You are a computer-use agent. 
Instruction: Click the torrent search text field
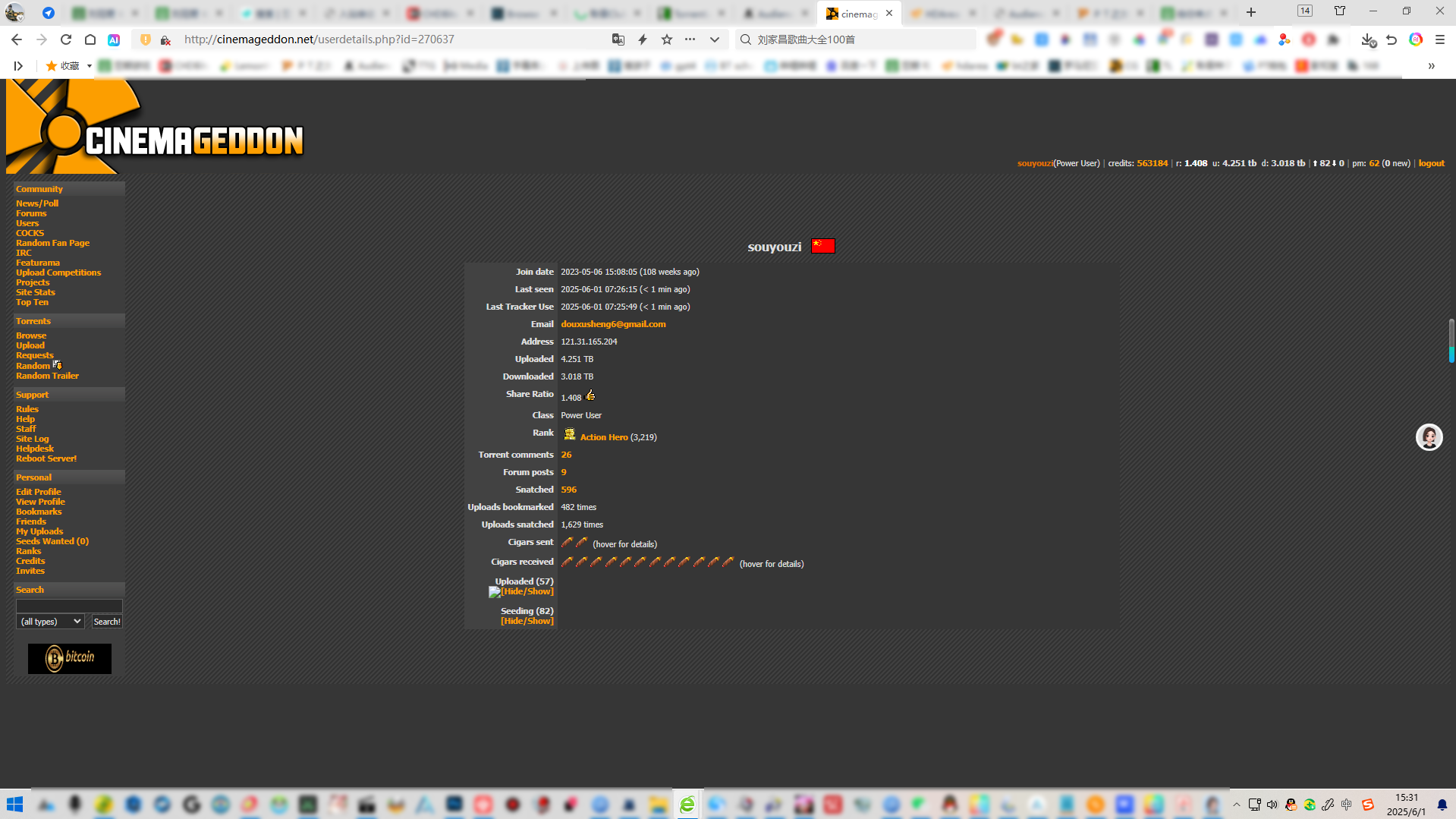click(x=69, y=606)
